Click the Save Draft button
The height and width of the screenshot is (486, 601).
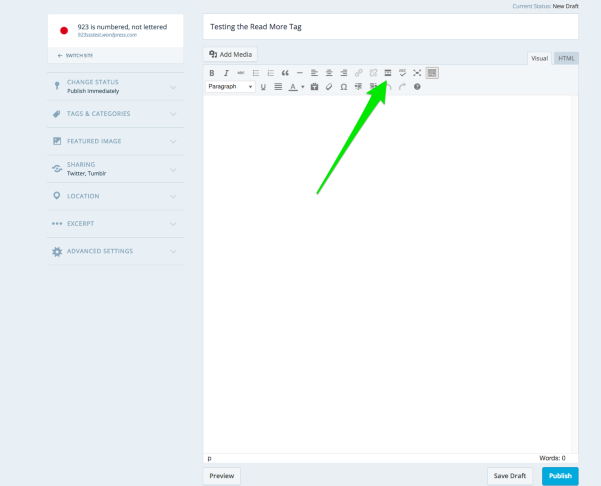click(510, 476)
